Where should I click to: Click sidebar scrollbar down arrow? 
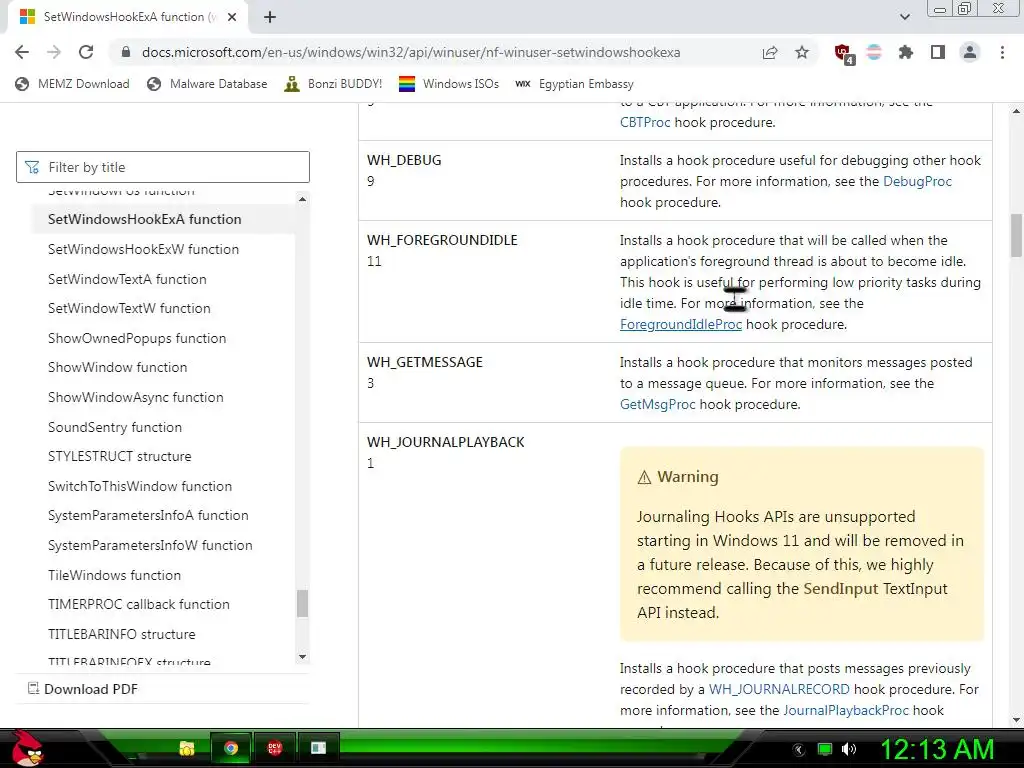pyautogui.click(x=302, y=657)
